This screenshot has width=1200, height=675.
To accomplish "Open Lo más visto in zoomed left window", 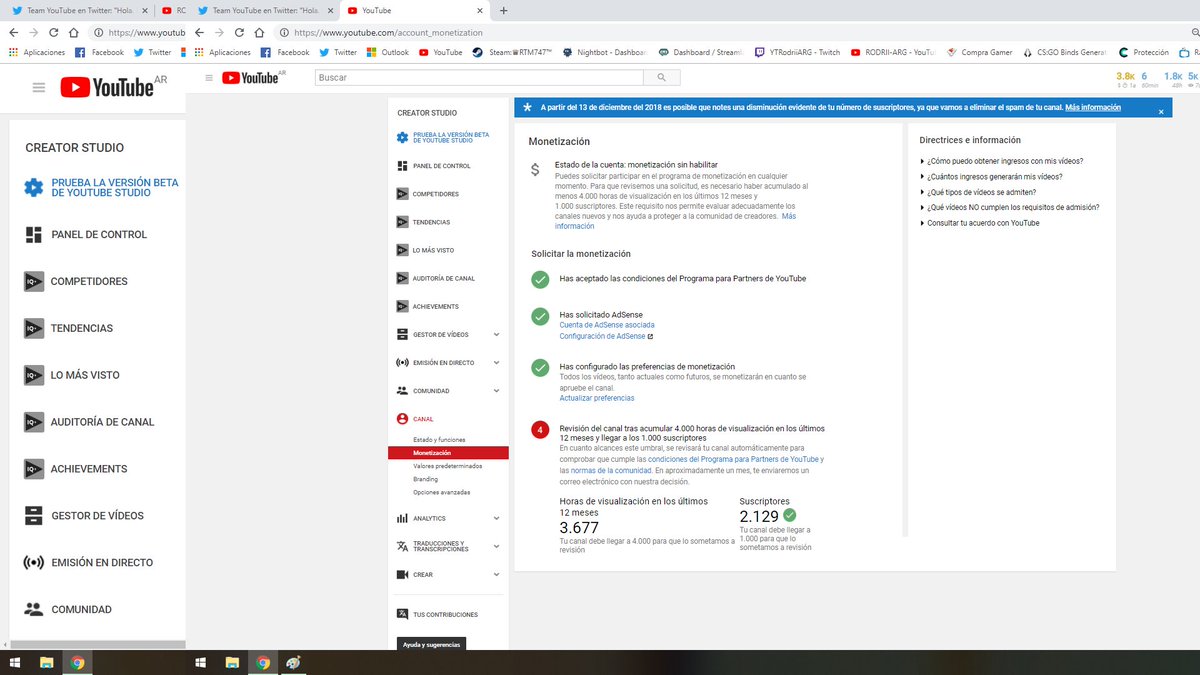I will [x=72, y=375].
